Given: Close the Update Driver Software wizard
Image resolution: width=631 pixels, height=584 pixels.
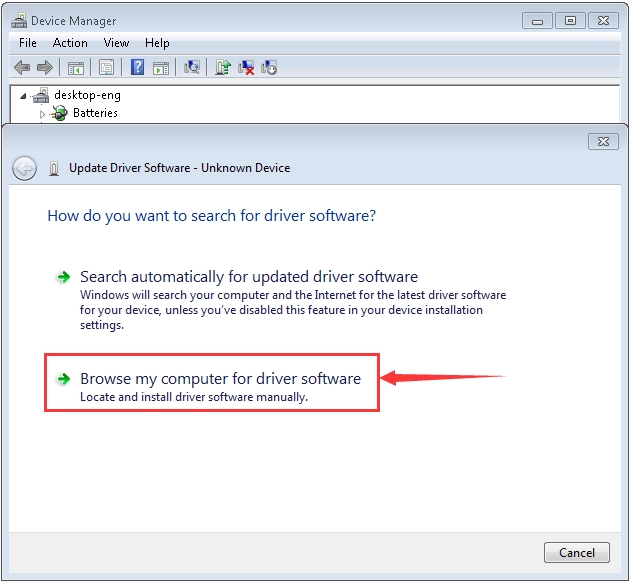Looking at the screenshot, I should point(603,142).
